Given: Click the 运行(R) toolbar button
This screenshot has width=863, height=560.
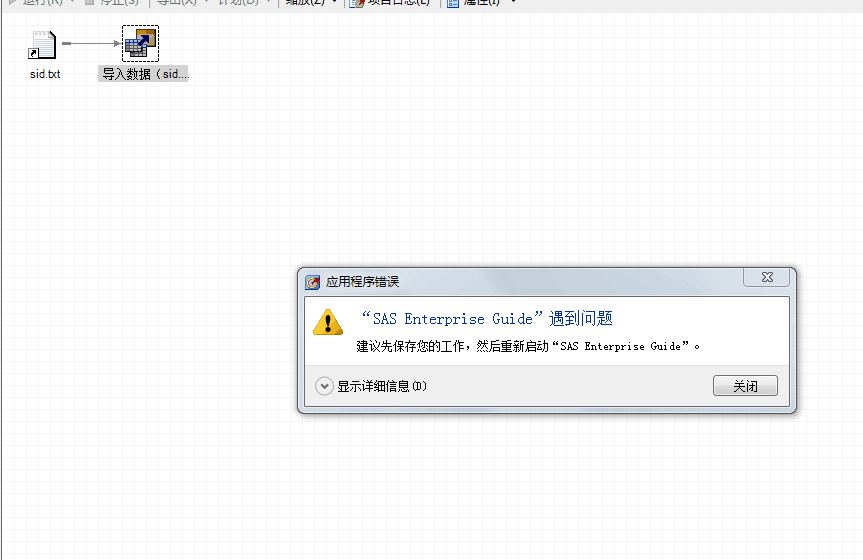Looking at the screenshot, I should coord(41,2).
